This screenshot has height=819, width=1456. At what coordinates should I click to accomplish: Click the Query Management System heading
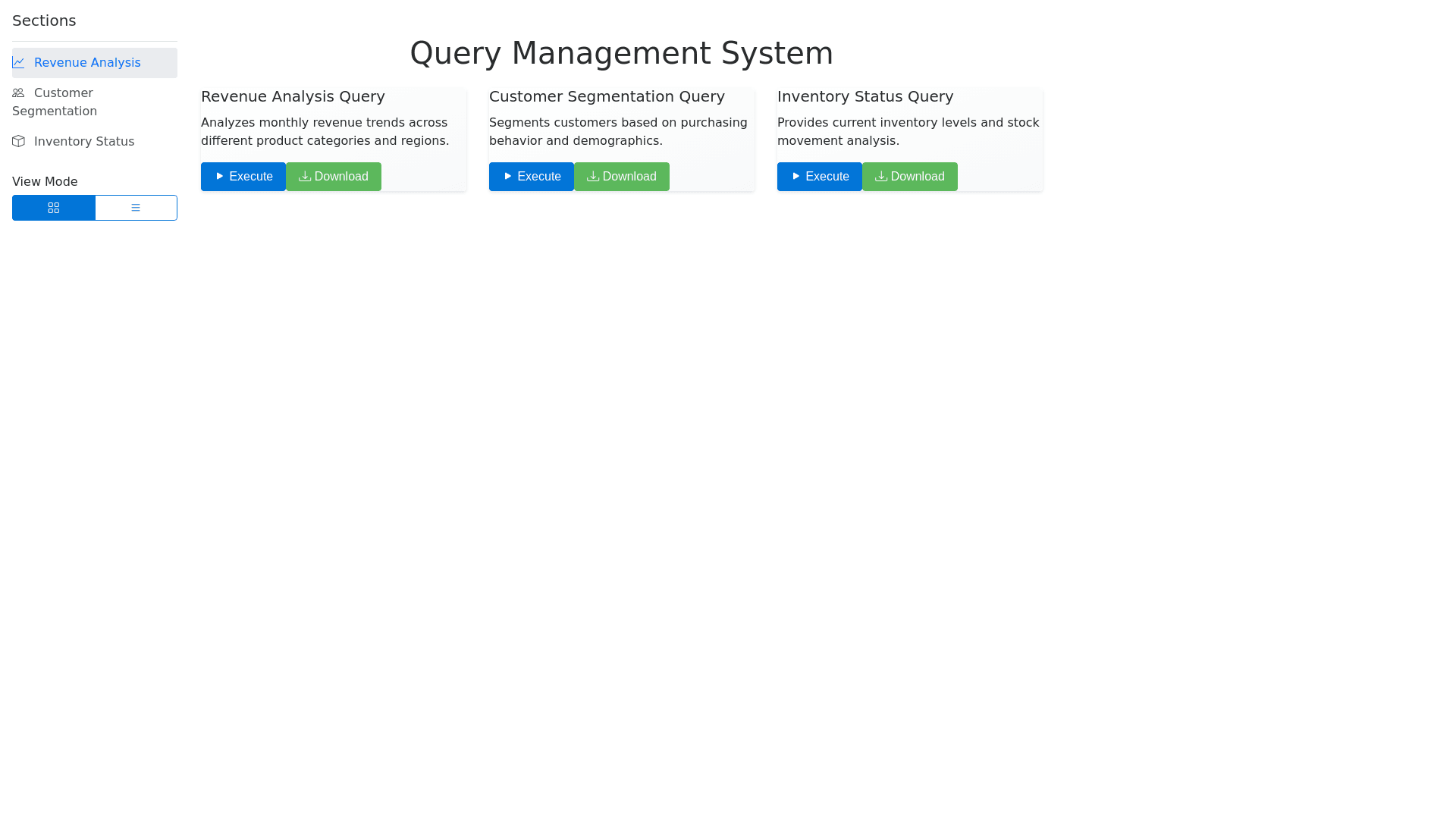[x=621, y=53]
